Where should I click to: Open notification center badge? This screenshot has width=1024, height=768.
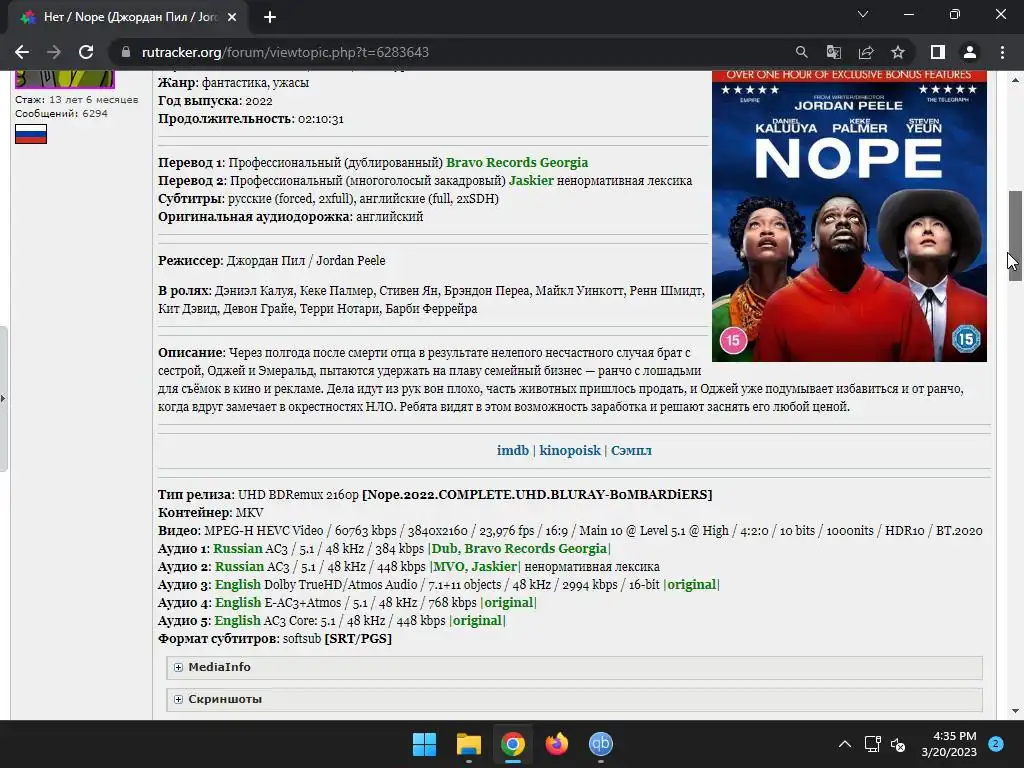click(996, 744)
